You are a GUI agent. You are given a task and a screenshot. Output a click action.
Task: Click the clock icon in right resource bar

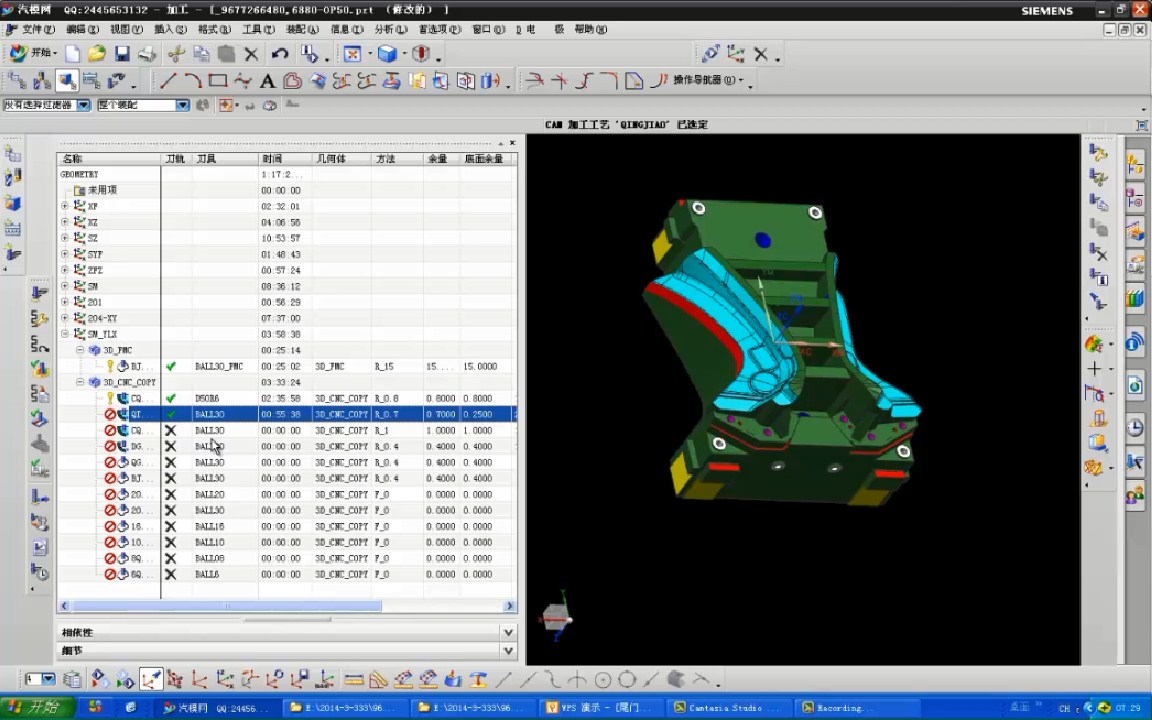[1135, 428]
